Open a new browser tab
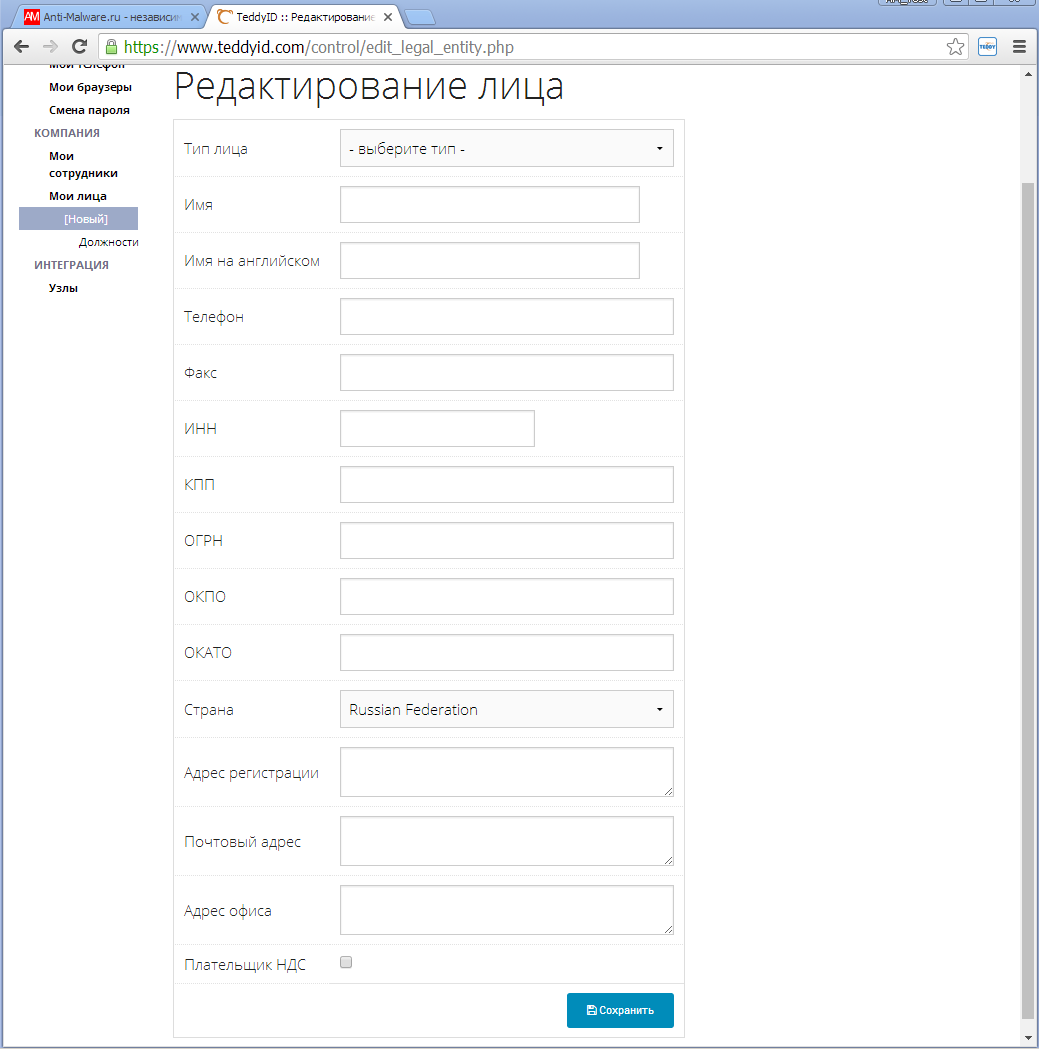This screenshot has height=1049, width=1039. (420, 17)
